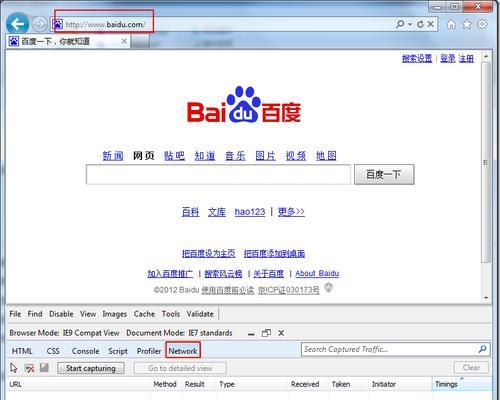This screenshot has width=500, height=400.
Task: Switch to the Network tab
Action: pyautogui.click(x=183, y=351)
